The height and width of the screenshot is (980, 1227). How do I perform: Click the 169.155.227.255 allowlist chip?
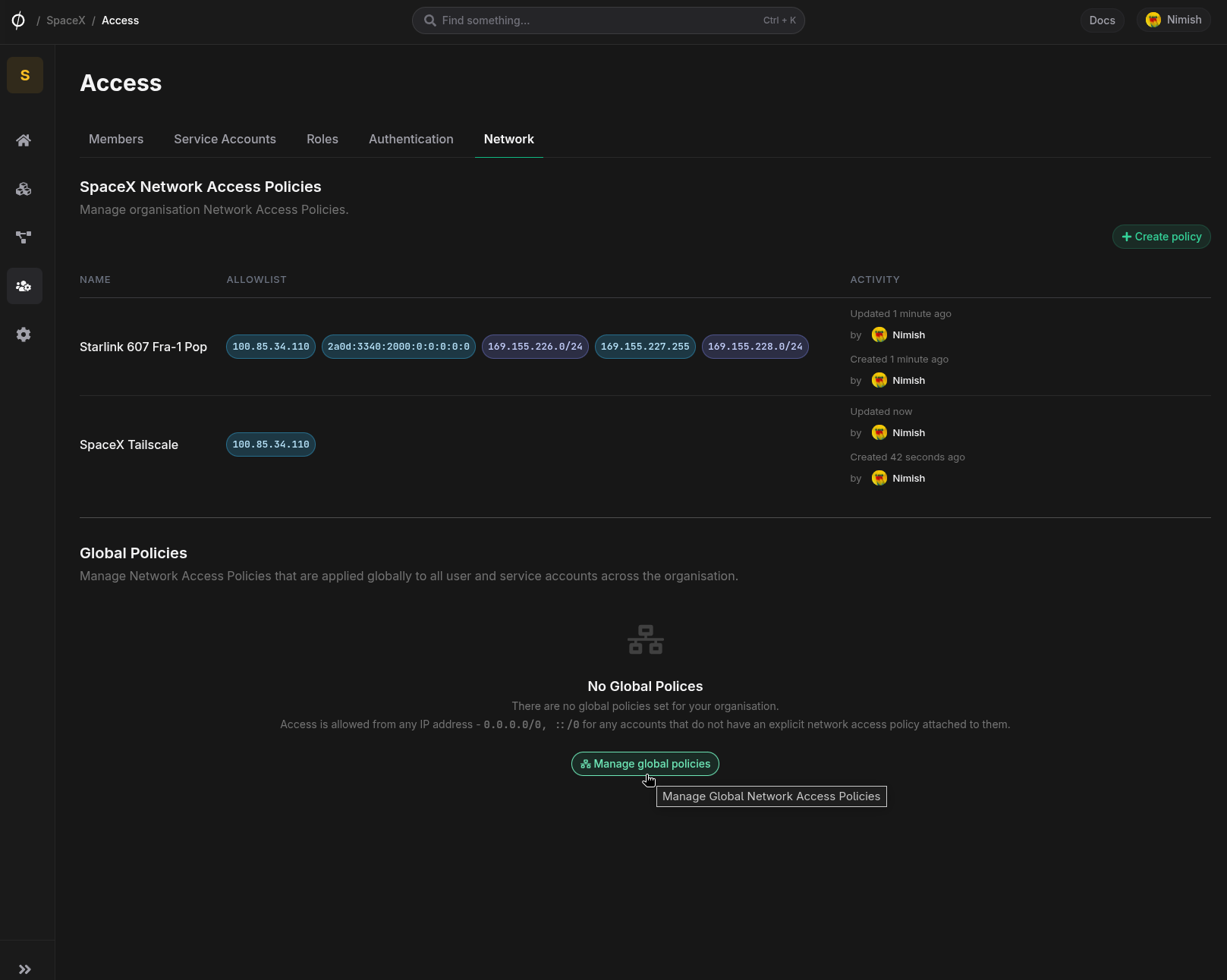click(x=645, y=347)
